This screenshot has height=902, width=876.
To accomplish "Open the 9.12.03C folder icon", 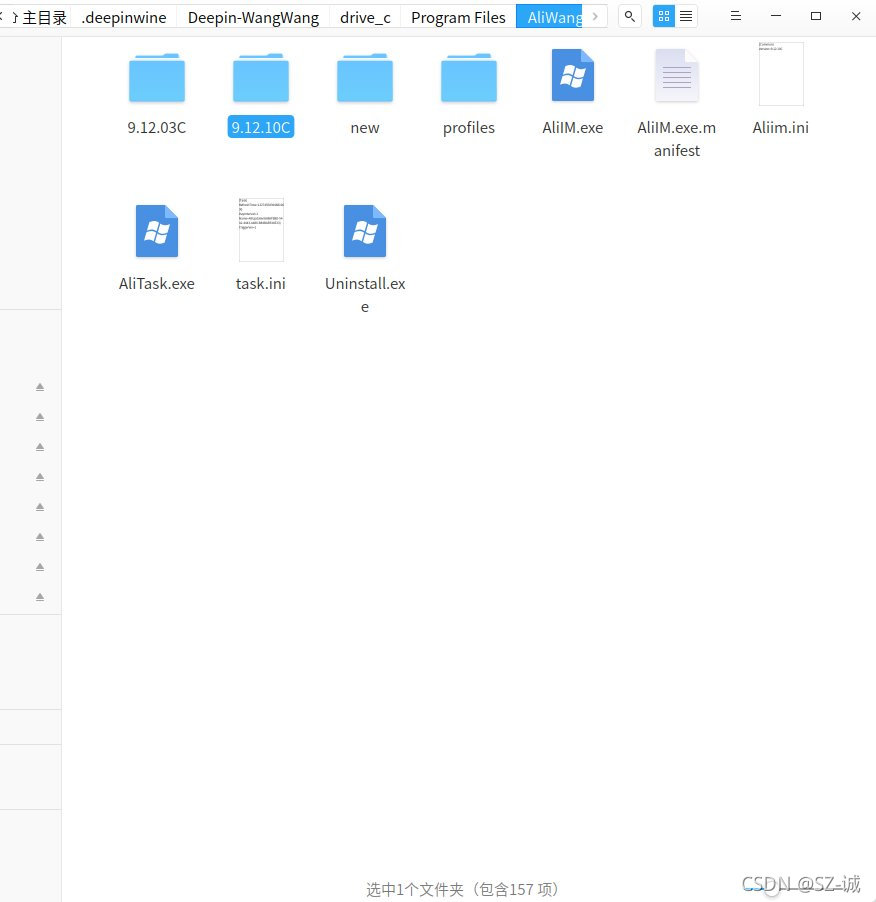I will 156,78.
